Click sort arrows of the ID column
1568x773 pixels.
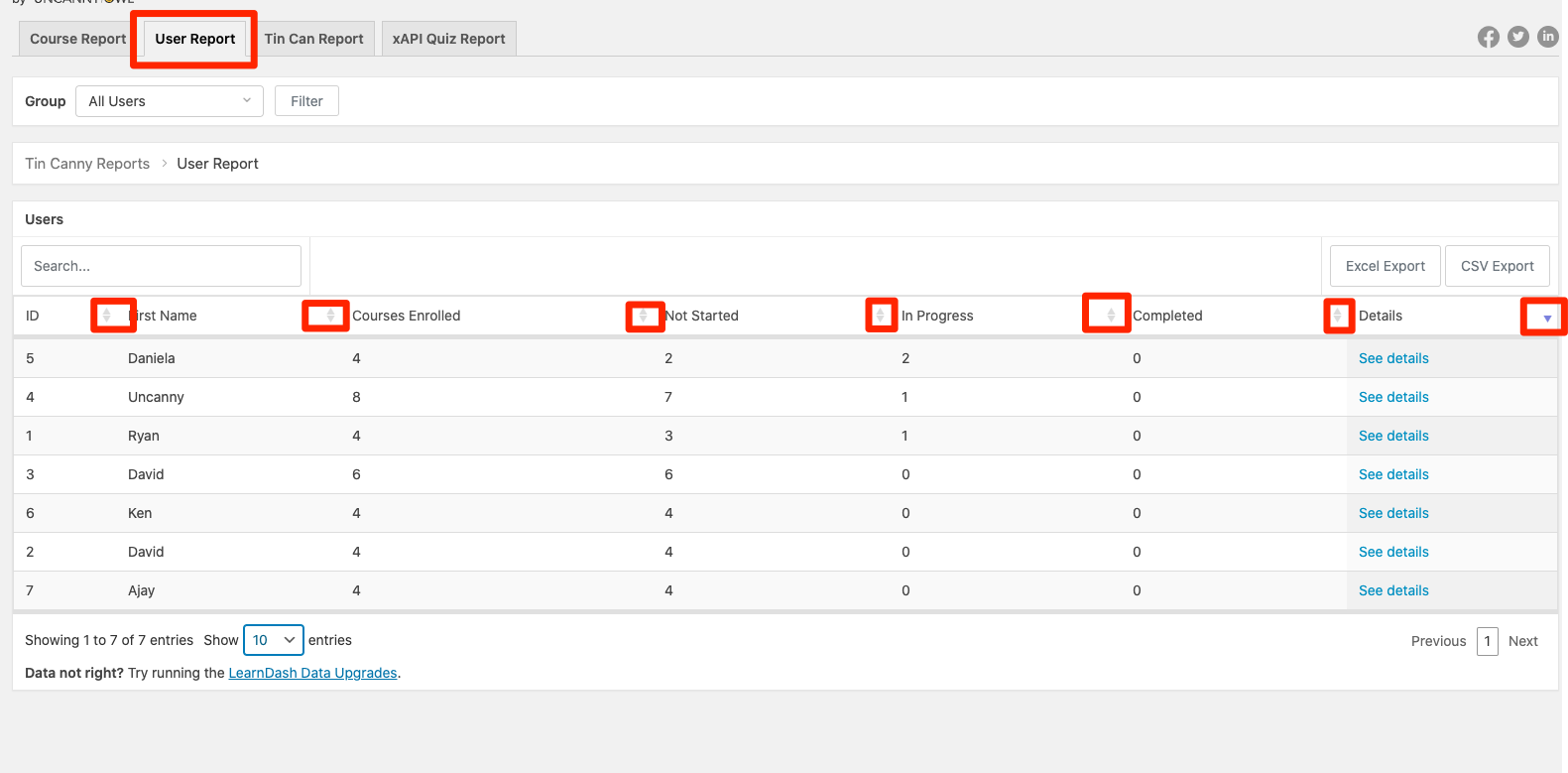click(107, 316)
